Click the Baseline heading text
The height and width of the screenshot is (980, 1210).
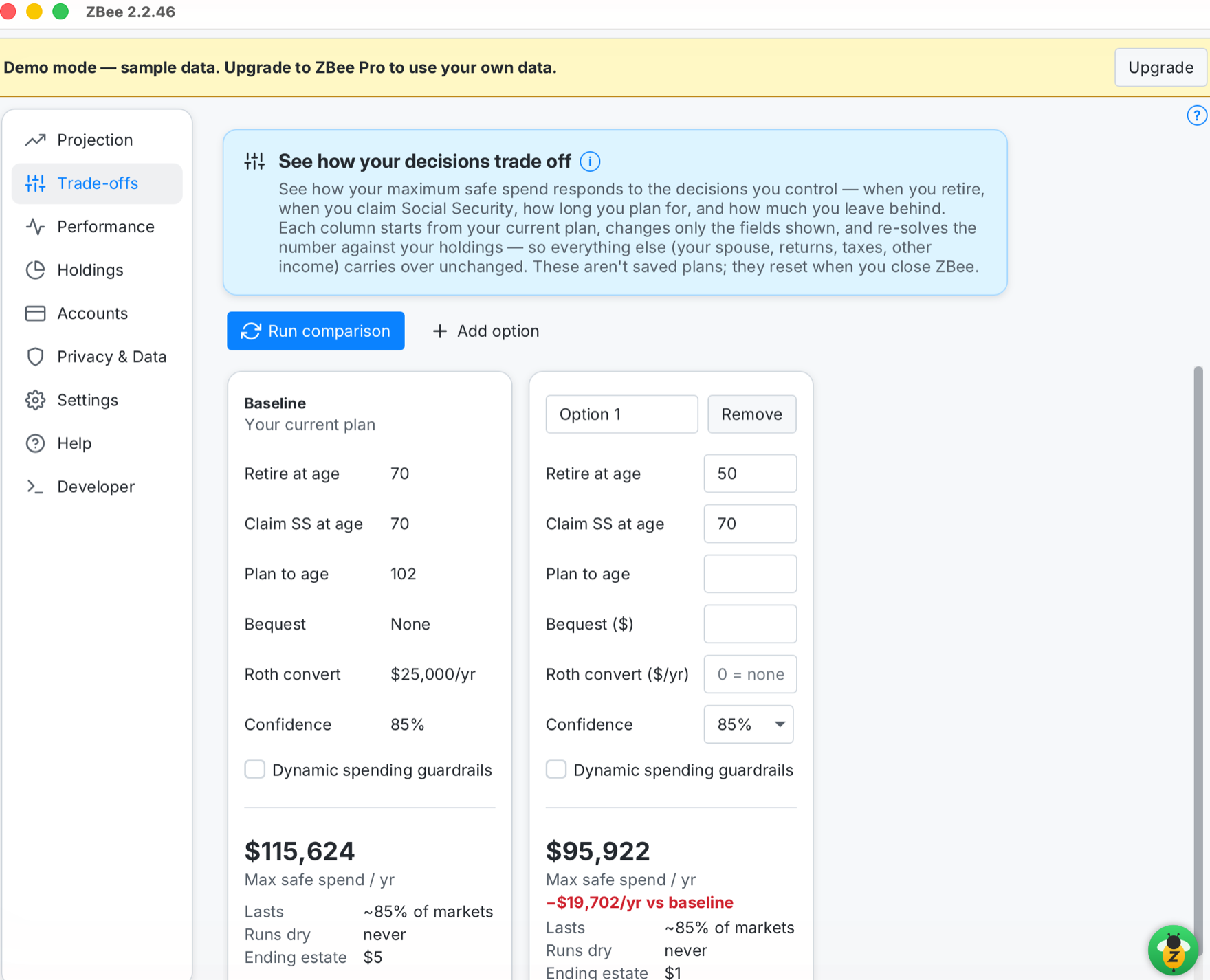pyautogui.click(x=275, y=403)
